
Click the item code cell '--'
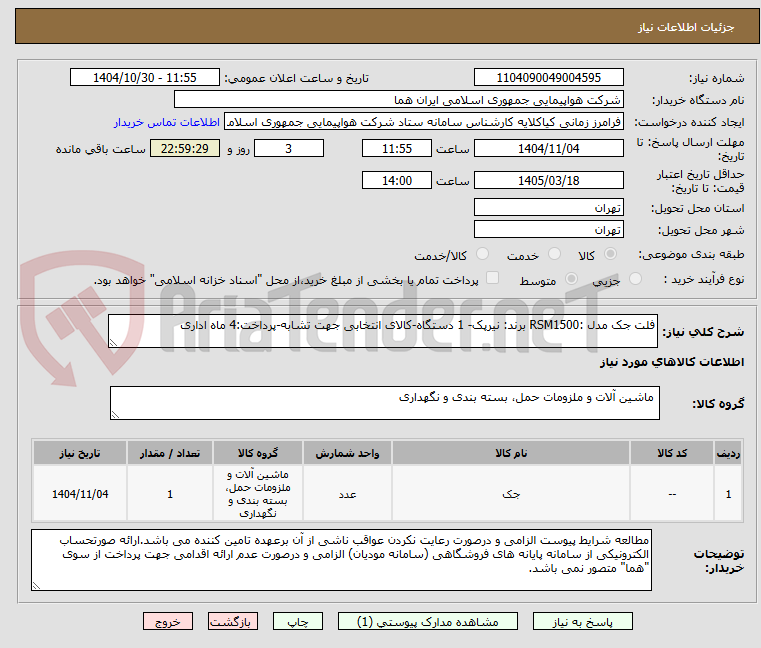pyautogui.click(x=672, y=494)
